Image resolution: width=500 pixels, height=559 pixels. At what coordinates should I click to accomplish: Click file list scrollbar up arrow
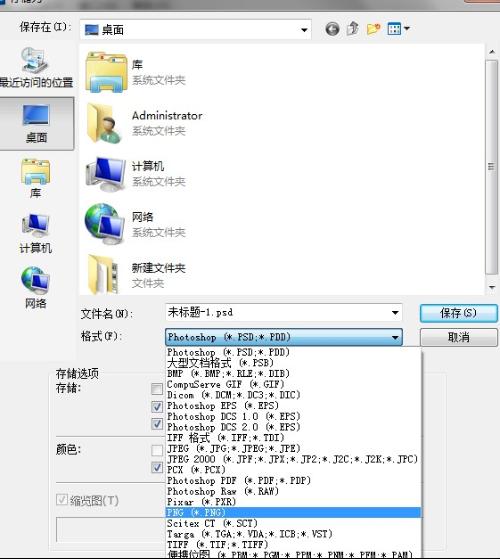492,52
